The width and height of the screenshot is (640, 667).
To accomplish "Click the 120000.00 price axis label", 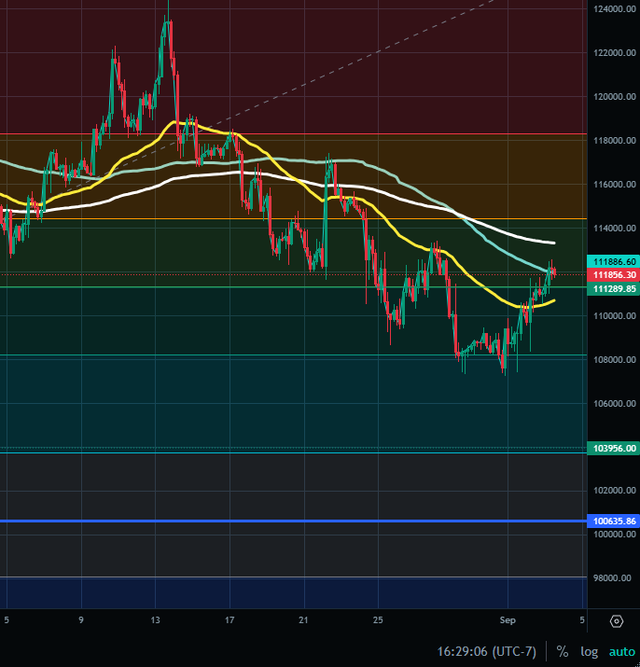I will (614, 97).
